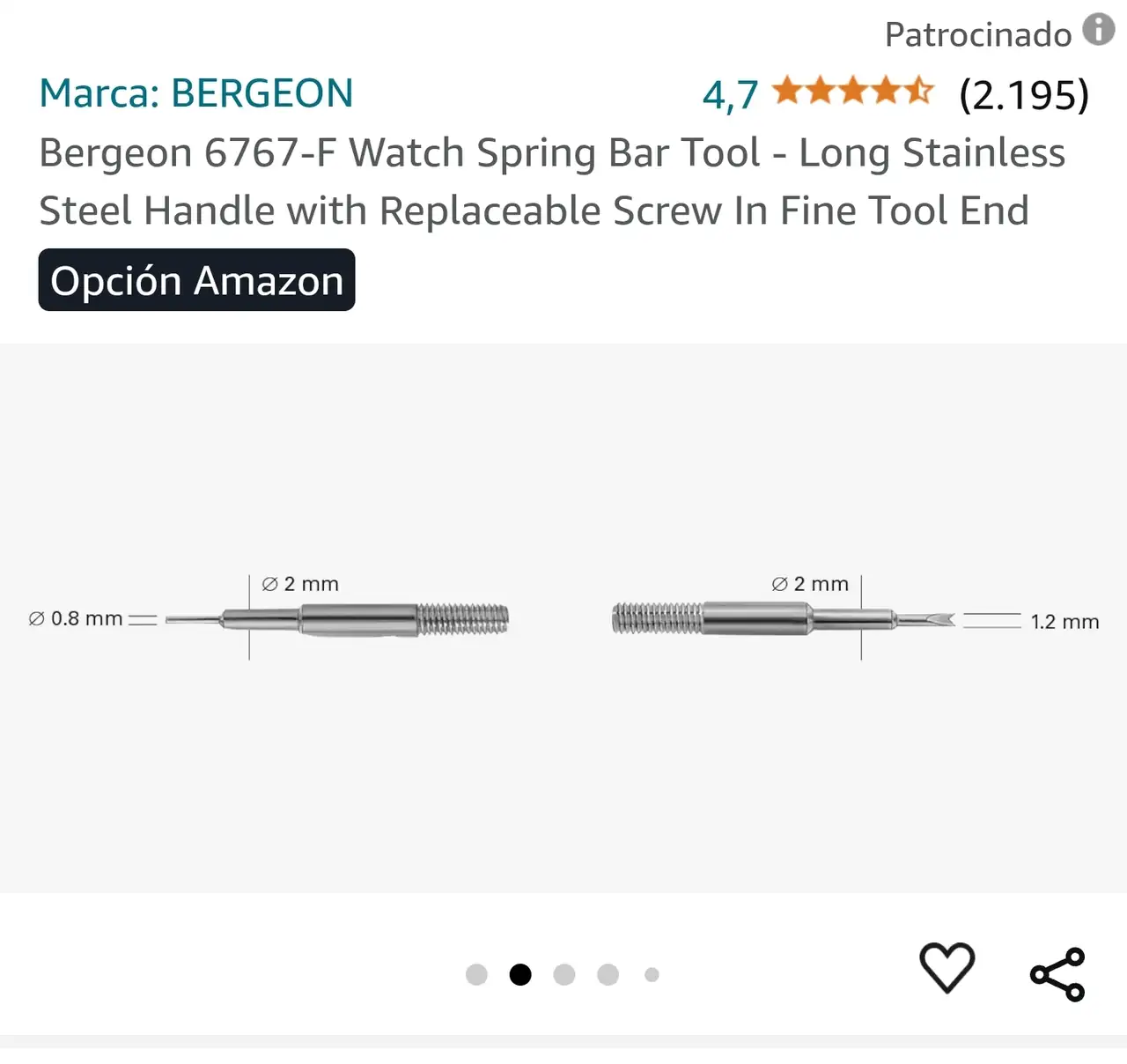The width and height of the screenshot is (1127, 1064).
Task: View the (2.195) customer reviews
Action: click(x=1024, y=94)
